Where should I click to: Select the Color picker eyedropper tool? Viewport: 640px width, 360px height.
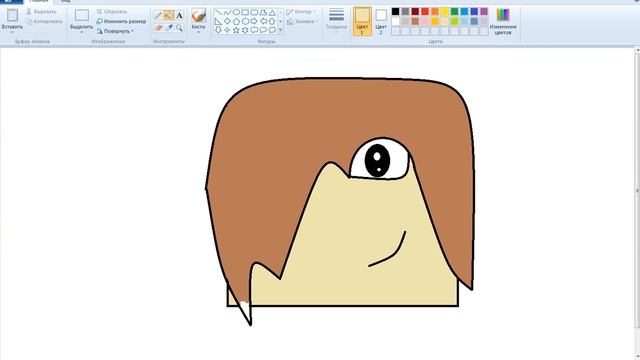coord(169,28)
